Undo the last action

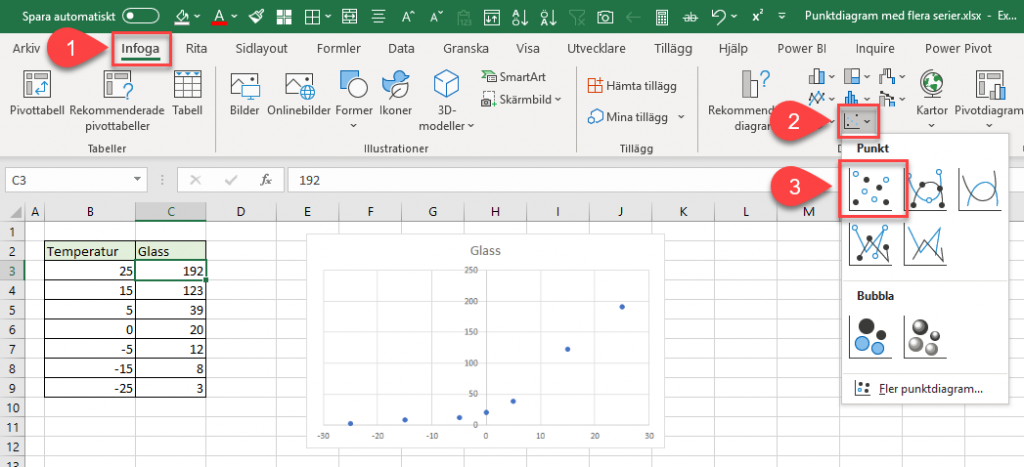[720, 16]
